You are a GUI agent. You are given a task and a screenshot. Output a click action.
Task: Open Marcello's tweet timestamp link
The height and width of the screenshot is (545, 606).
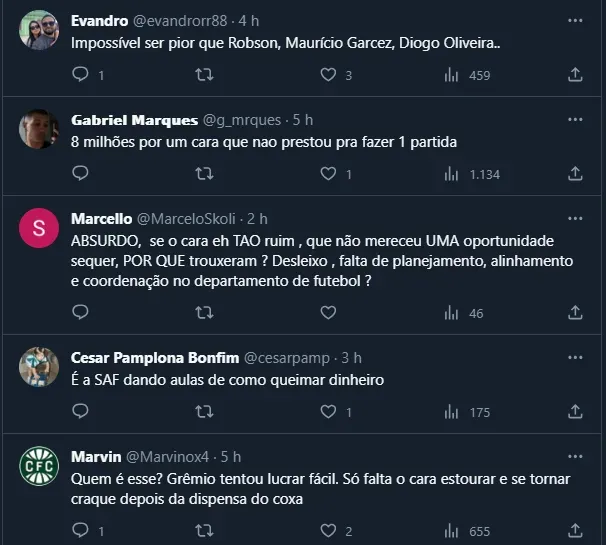[x=257, y=219]
